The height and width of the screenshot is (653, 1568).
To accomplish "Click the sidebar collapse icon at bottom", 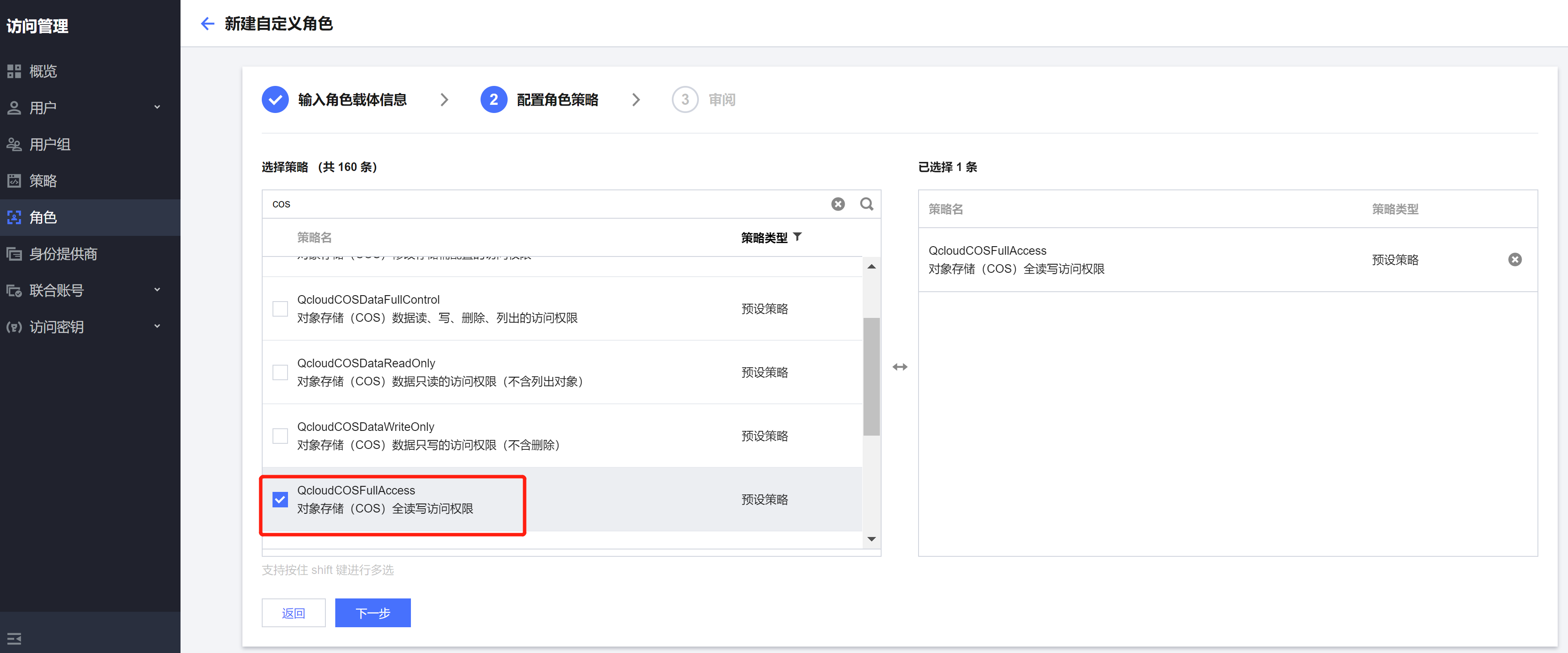I will tap(14, 638).
